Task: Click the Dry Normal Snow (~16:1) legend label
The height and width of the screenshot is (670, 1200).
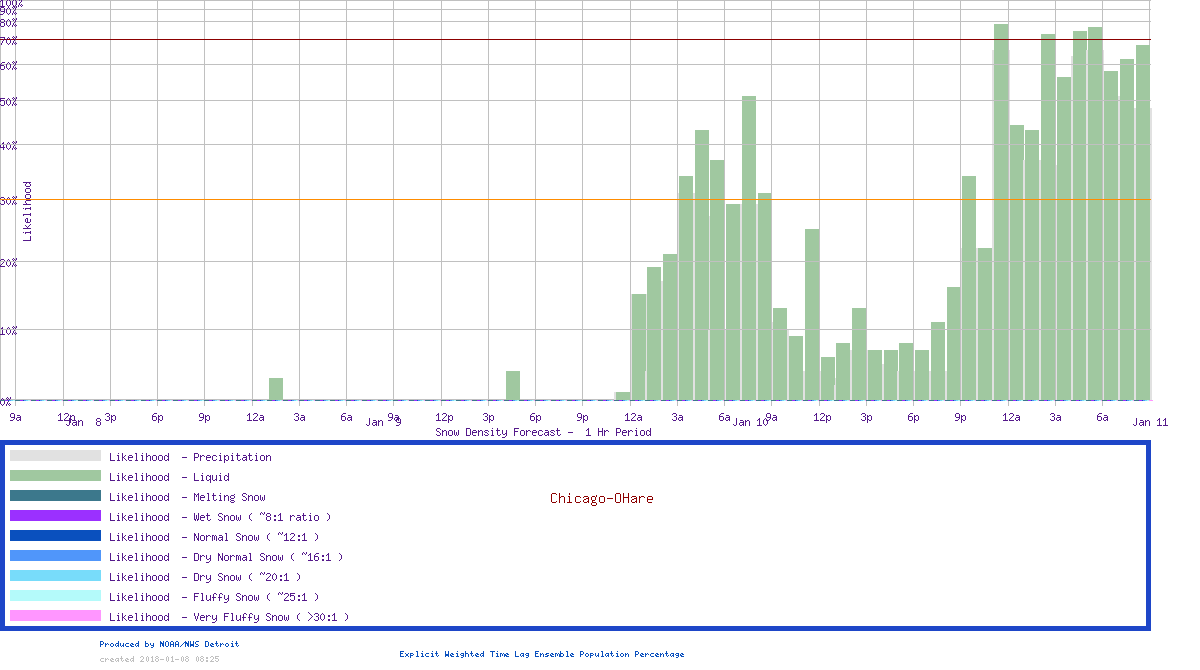Action: coord(226,557)
